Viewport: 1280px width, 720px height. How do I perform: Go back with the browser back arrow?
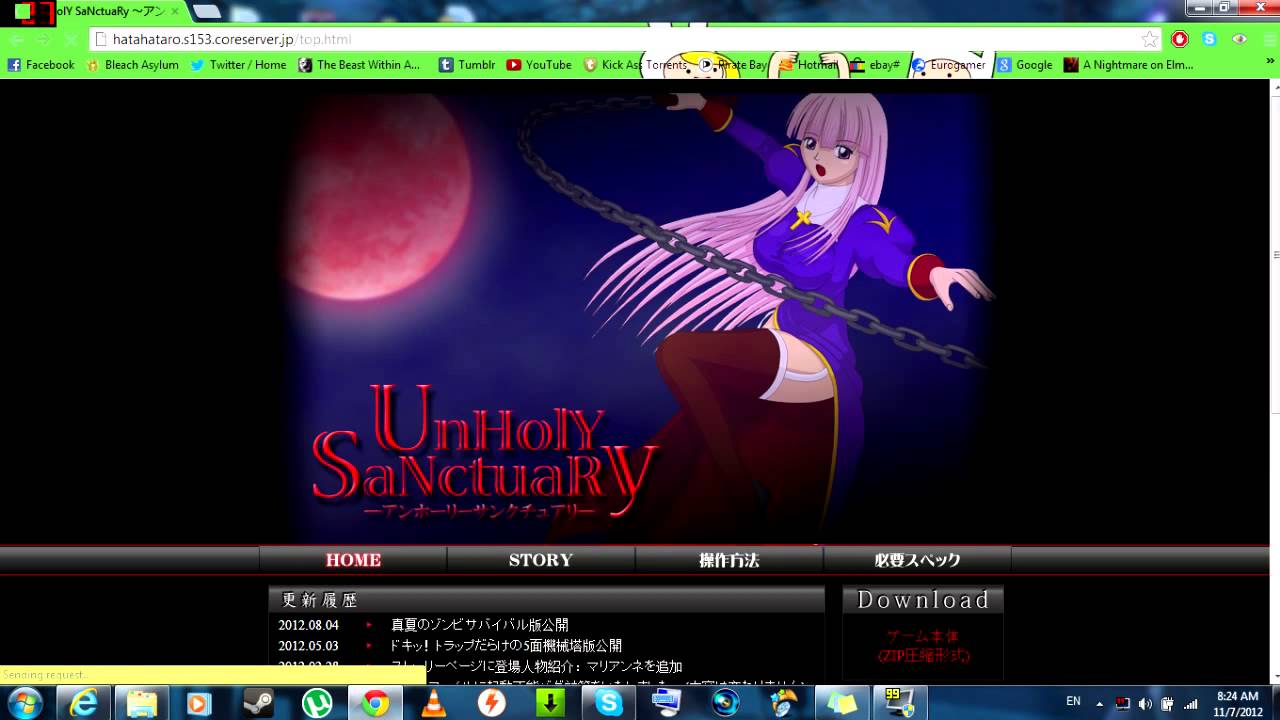pos(16,39)
